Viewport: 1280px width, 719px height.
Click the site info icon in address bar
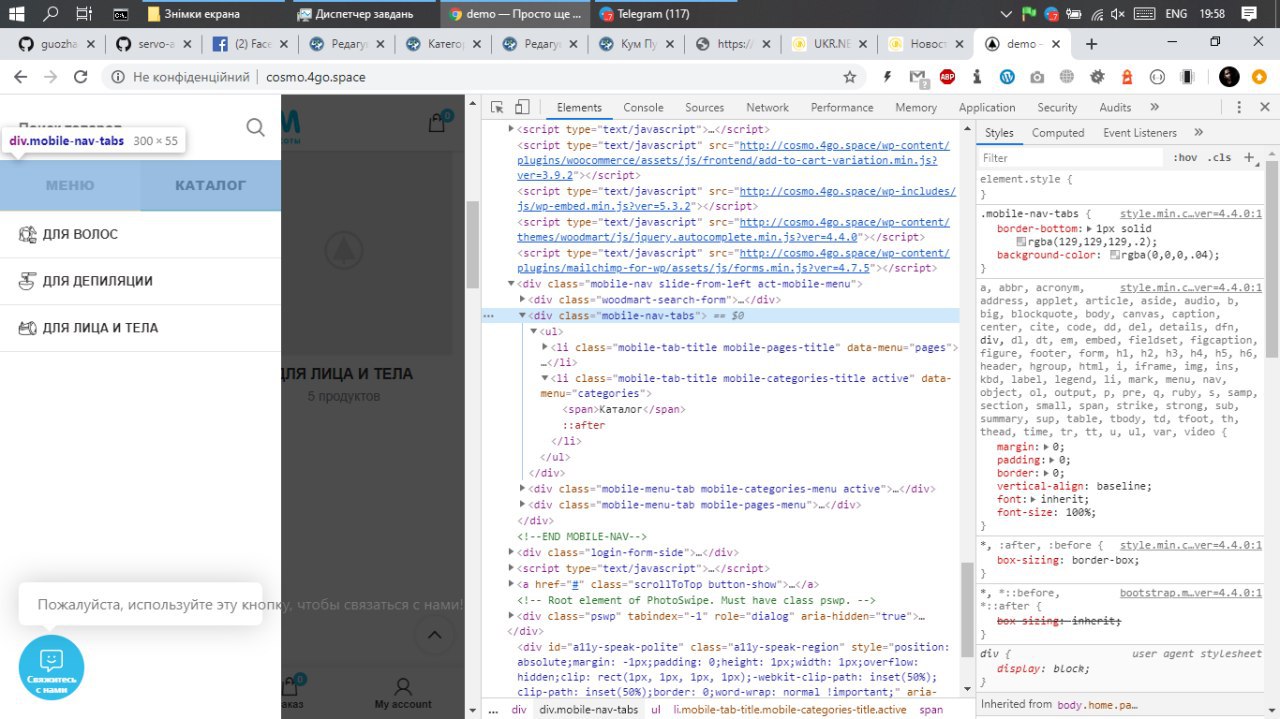click(118, 77)
